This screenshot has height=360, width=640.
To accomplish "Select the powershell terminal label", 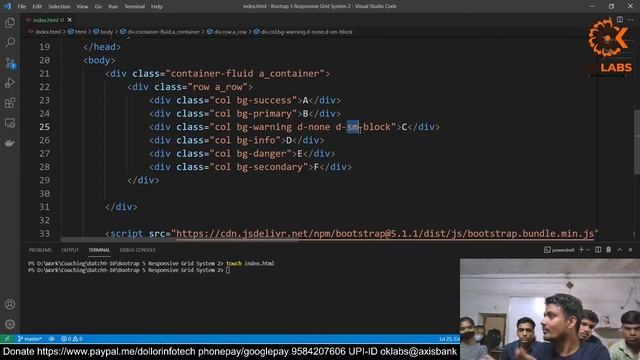I will [x=559, y=250].
